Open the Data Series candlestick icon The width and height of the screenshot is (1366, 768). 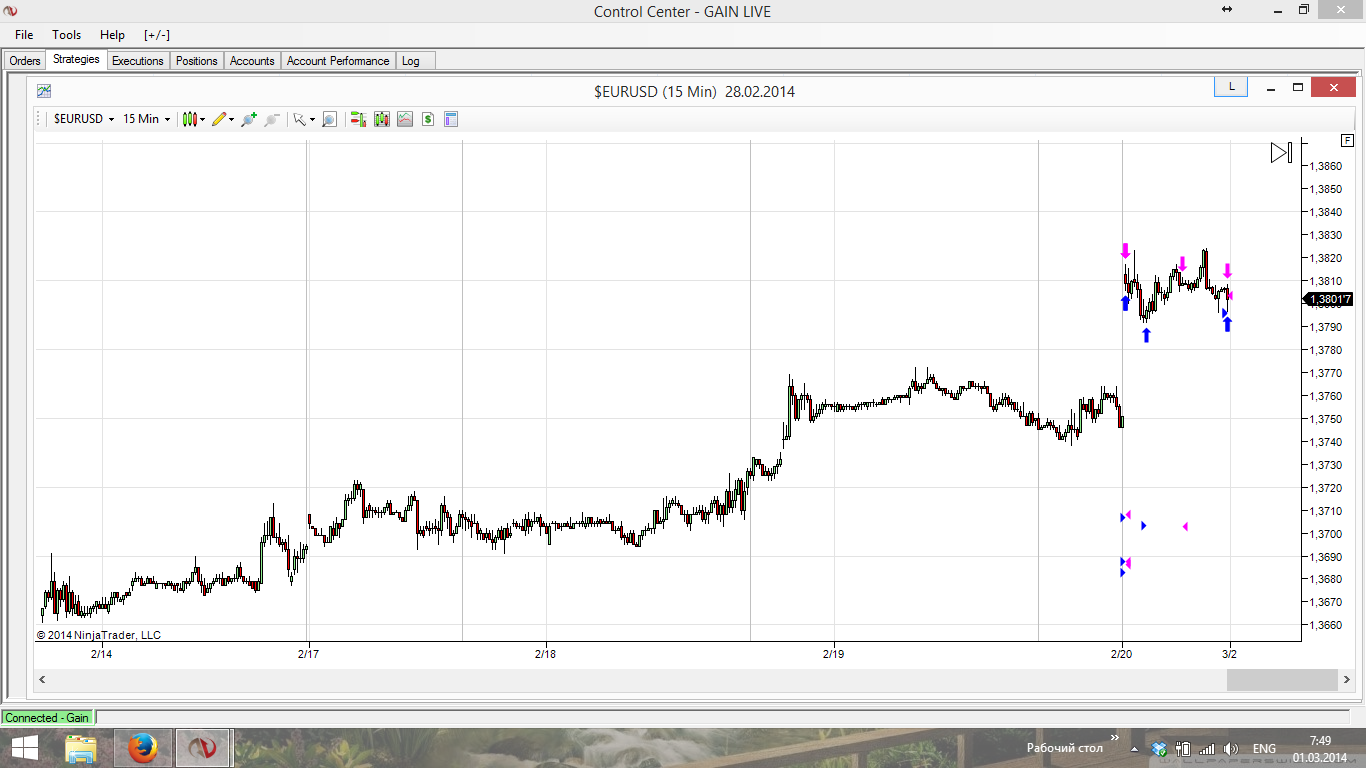coord(382,119)
